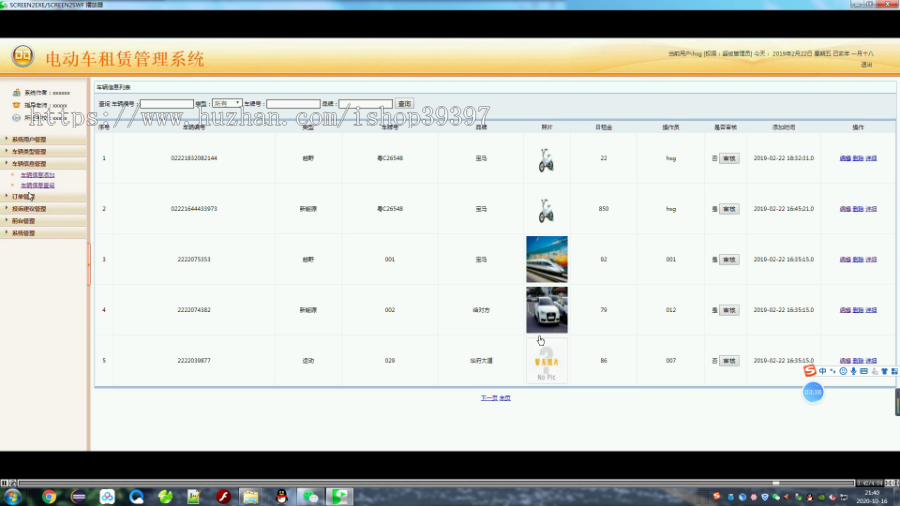Open the QQ penguin taskbar icon
This screenshot has height=506, width=900.
coord(281,497)
